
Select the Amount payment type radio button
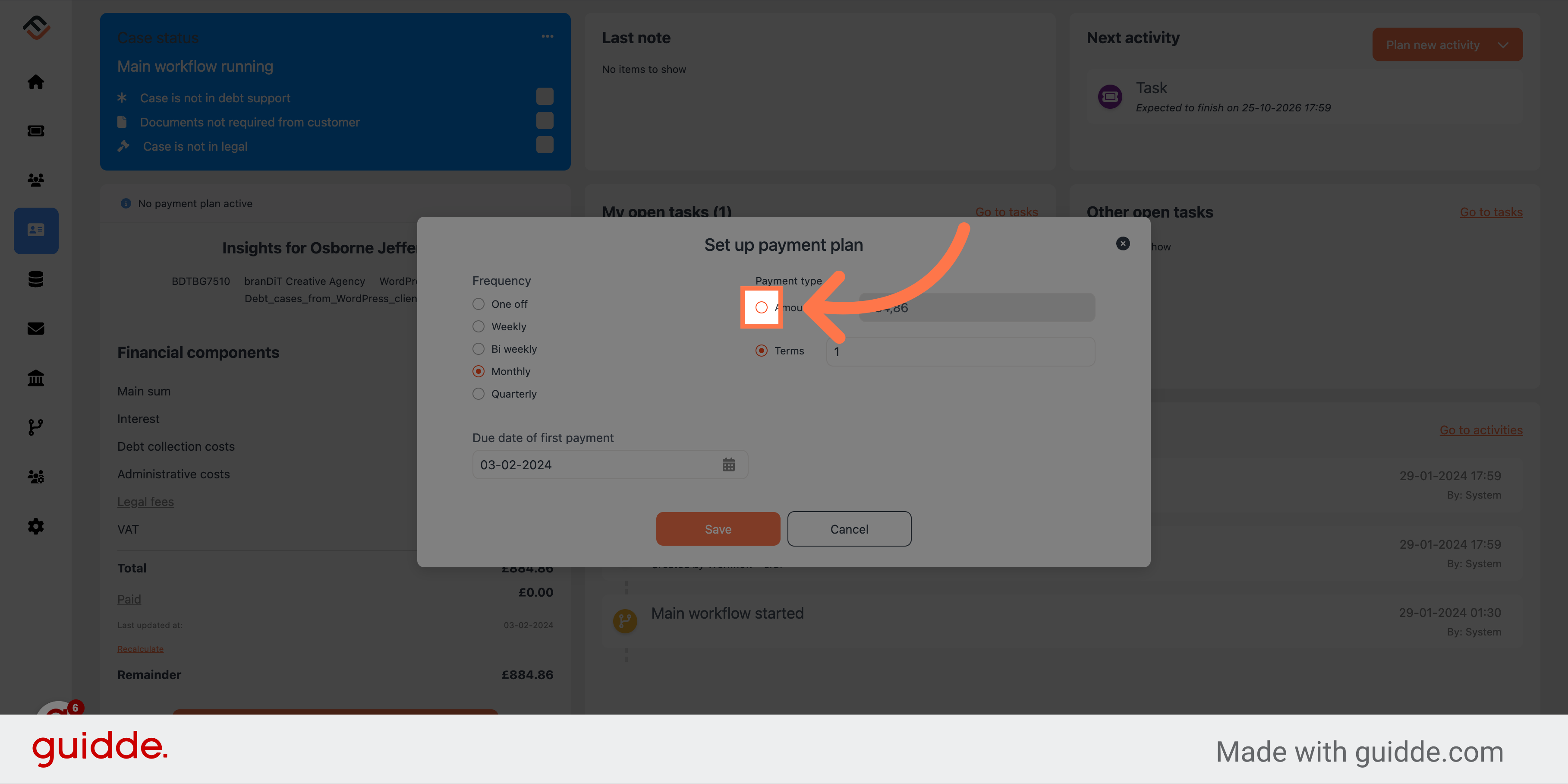pos(761,307)
